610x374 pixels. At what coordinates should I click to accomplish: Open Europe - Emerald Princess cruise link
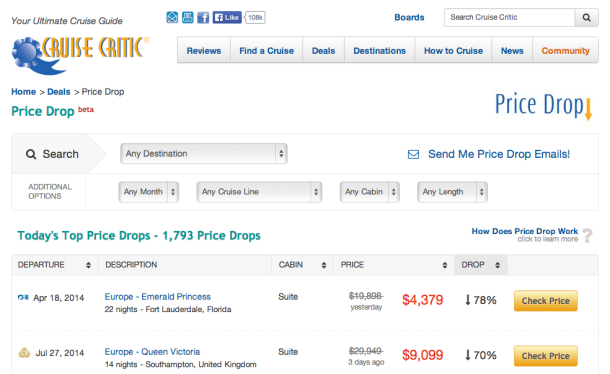click(x=158, y=297)
